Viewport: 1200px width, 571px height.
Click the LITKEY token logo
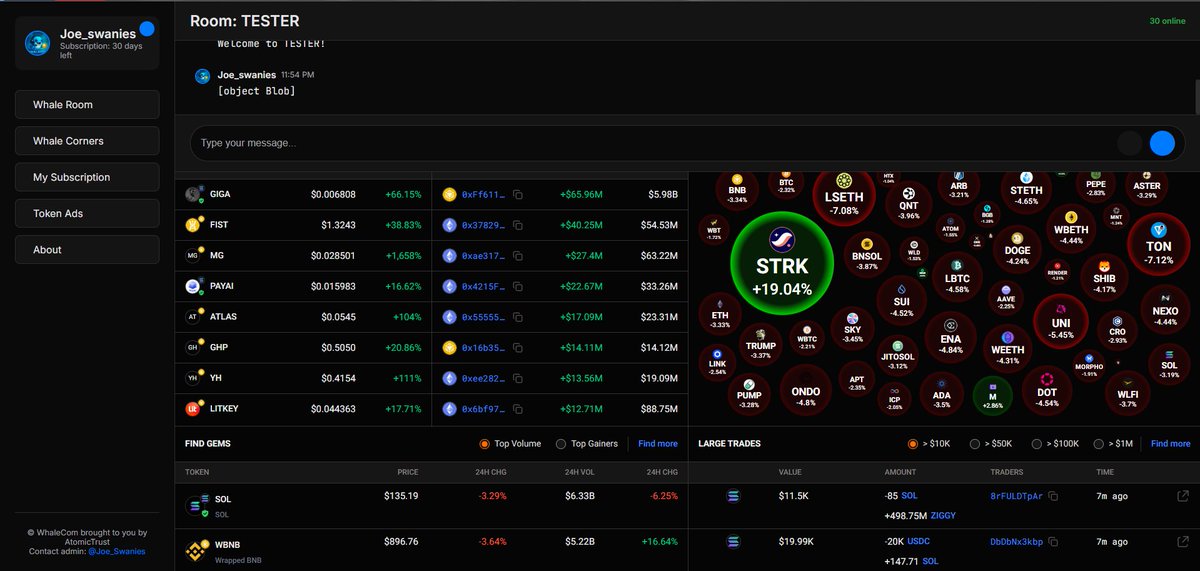[x=193, y=409]
